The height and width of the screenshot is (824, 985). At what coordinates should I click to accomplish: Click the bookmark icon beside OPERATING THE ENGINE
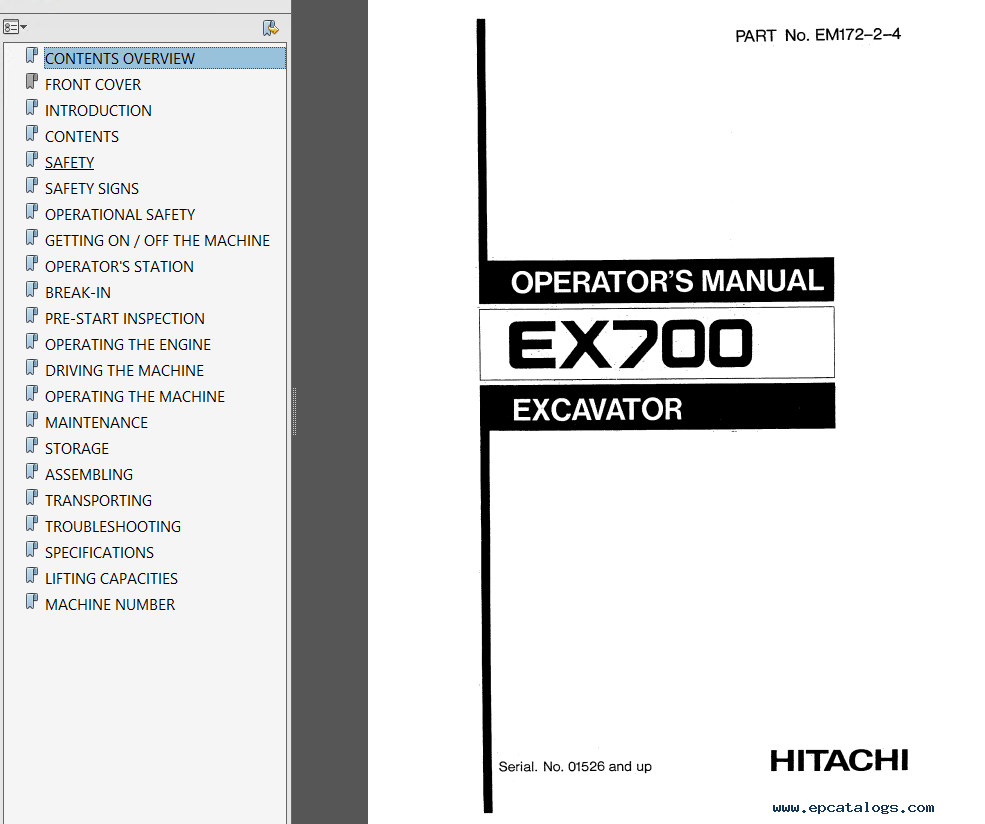pyautogui.click(x=31, y=342)
